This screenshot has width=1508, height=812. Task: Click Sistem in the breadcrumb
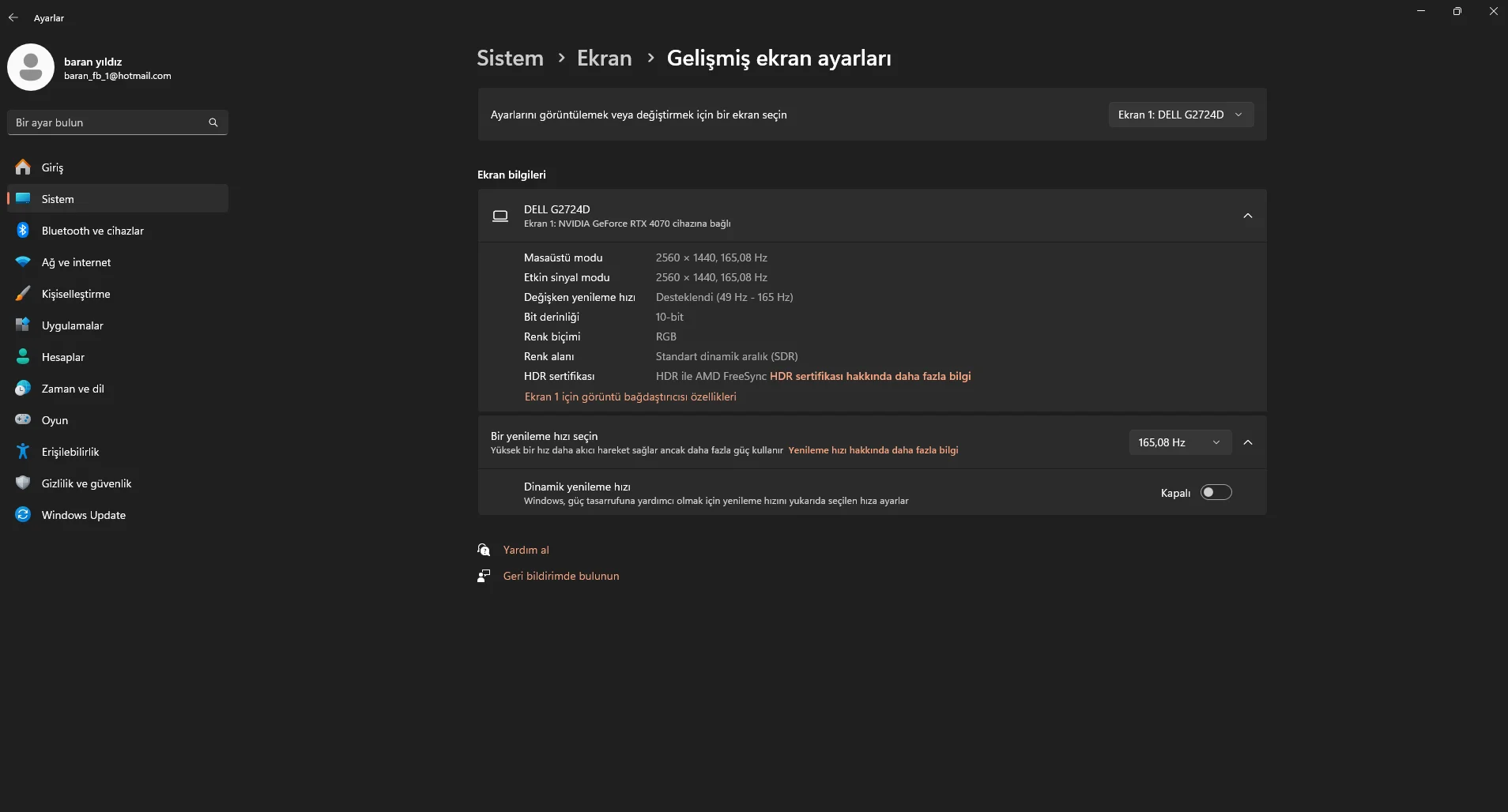pos(510,58)
